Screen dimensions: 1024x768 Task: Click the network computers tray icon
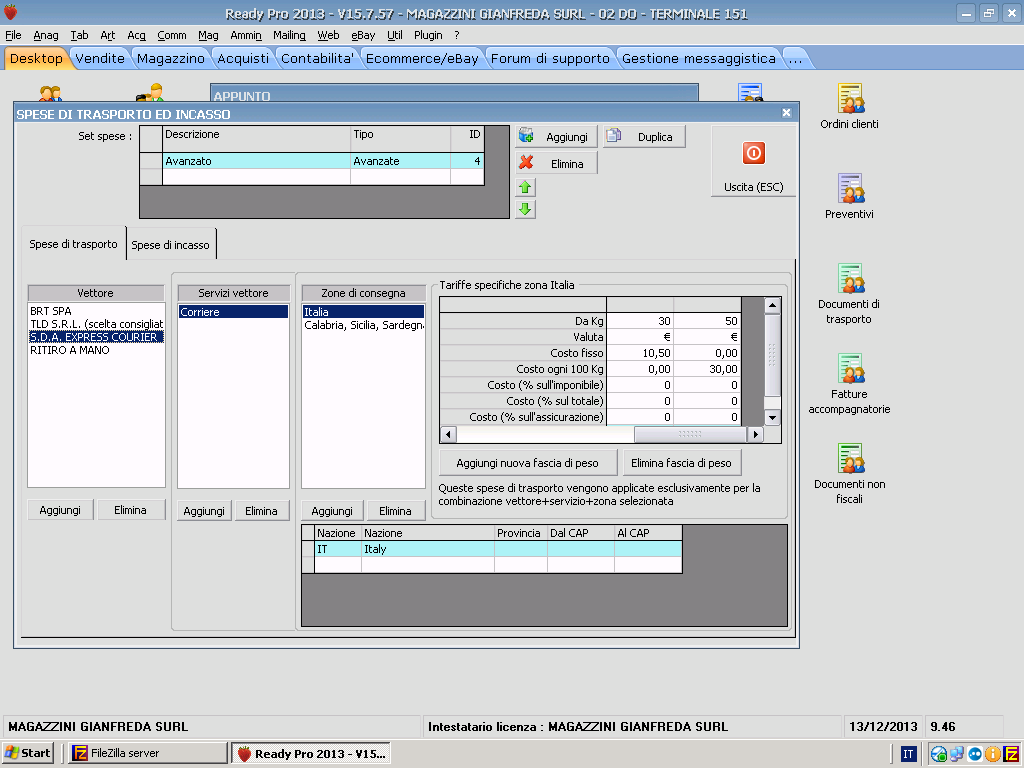[957, 754]
